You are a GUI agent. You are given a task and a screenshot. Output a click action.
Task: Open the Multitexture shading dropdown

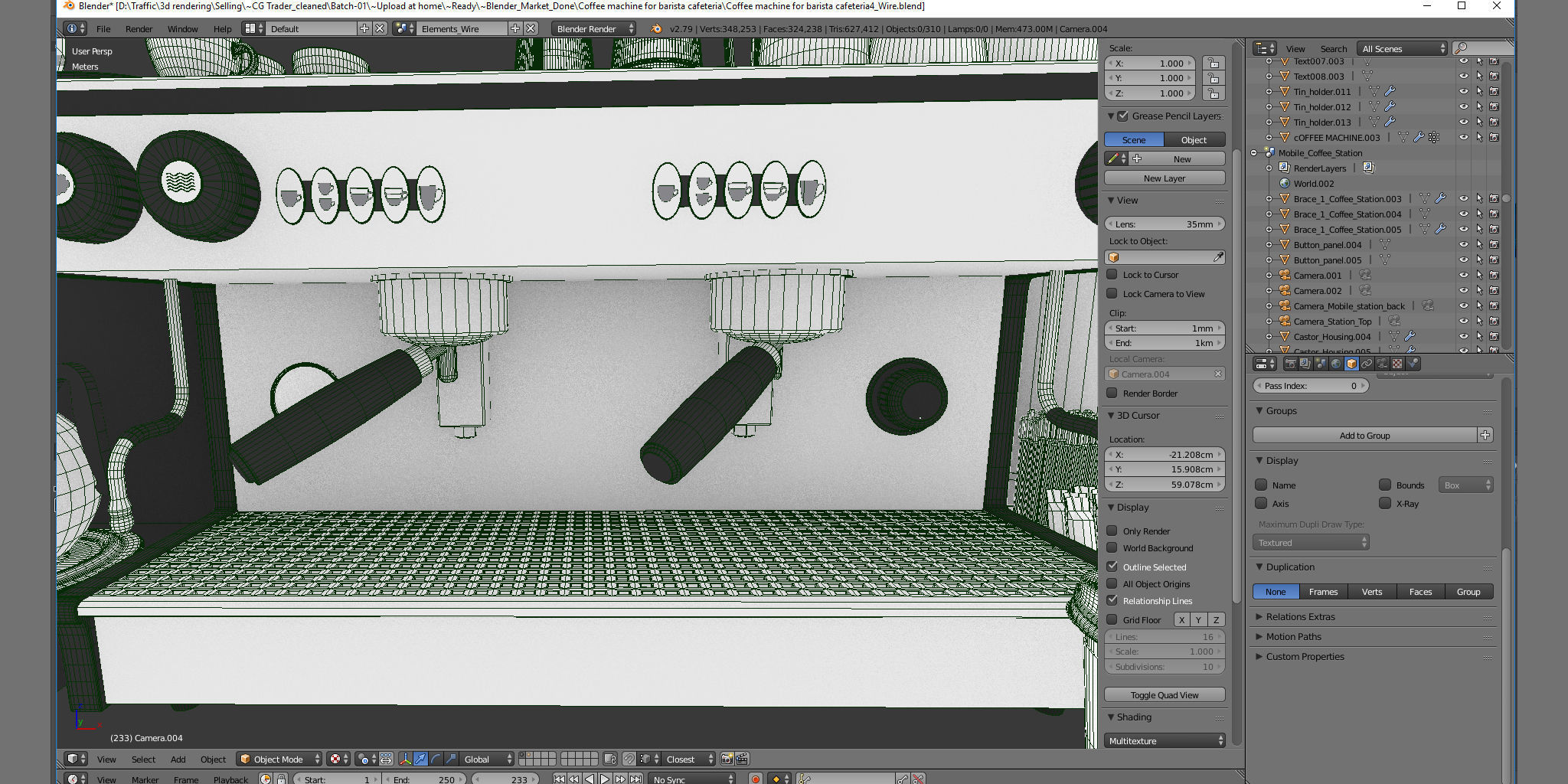point(1165,740)
